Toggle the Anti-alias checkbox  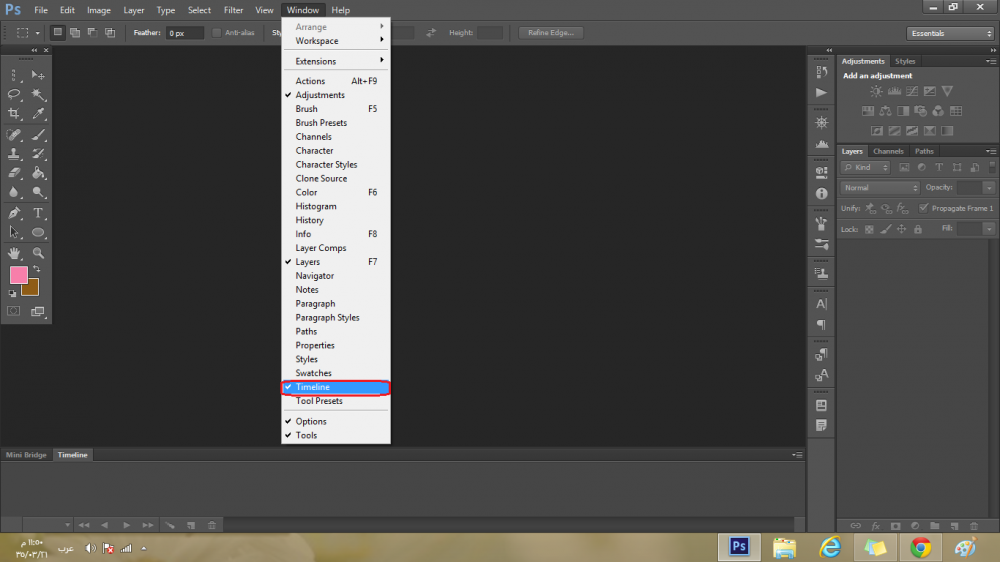pos(217,33)
